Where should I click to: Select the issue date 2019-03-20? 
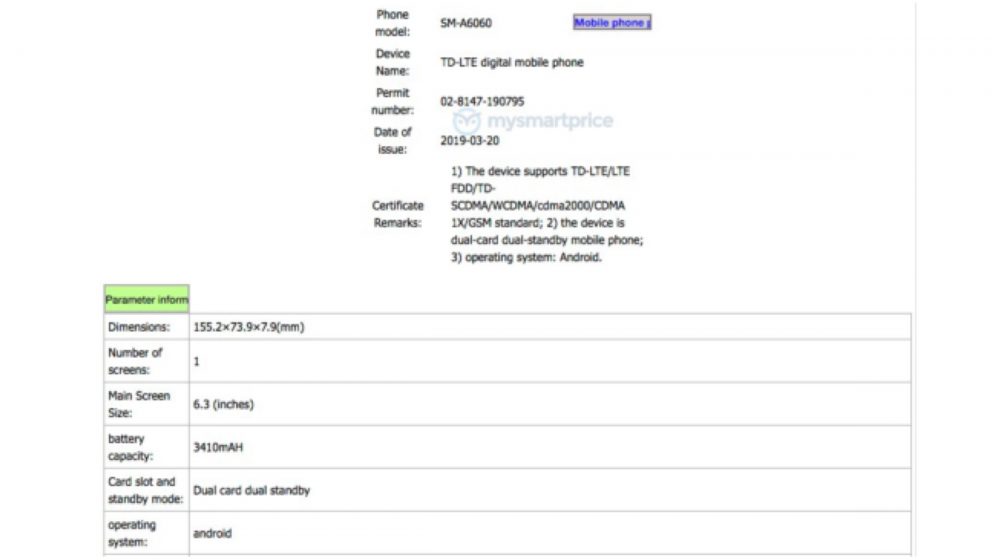pos(469,141)
